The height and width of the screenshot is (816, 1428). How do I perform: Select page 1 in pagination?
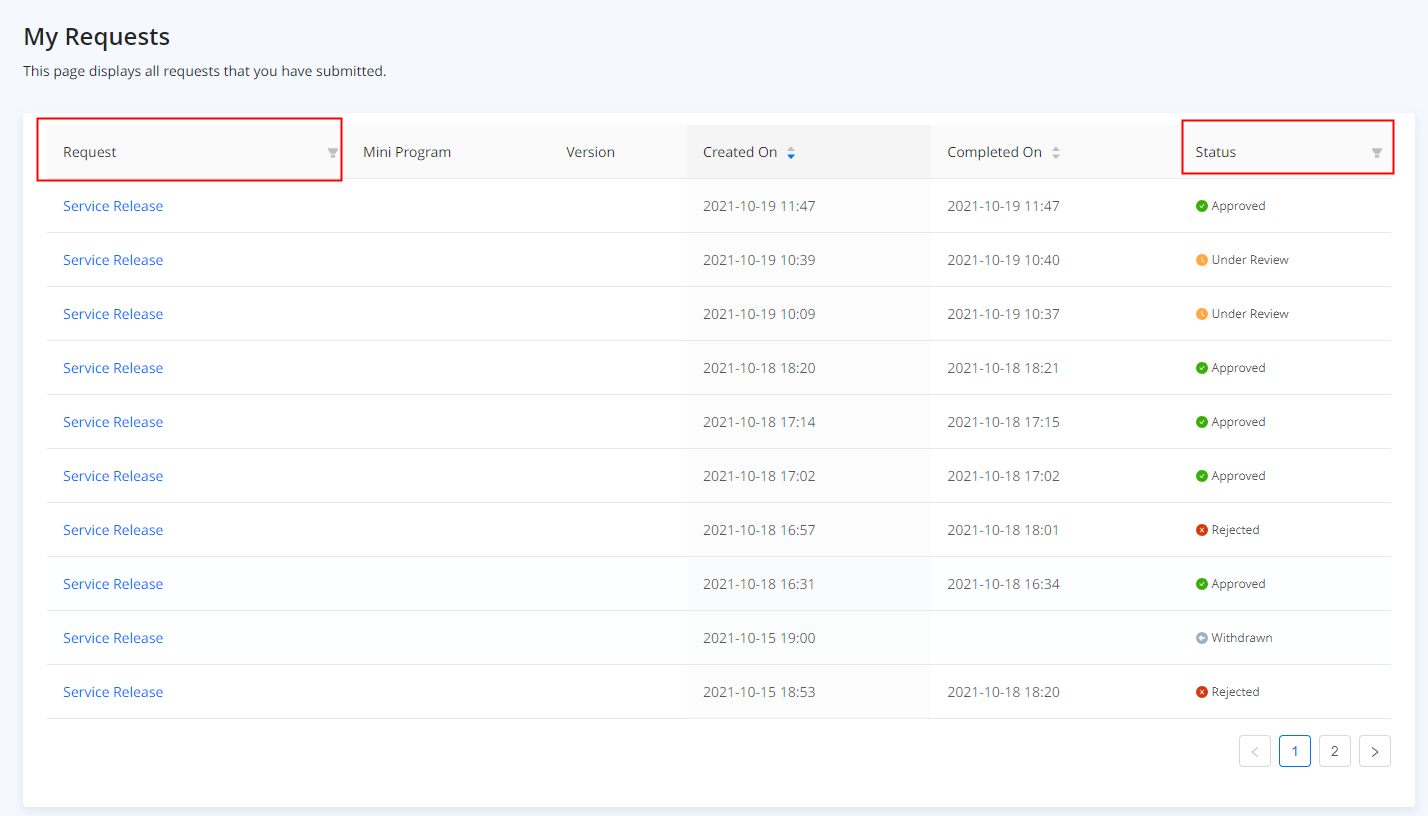click(x=1294, y=751)
